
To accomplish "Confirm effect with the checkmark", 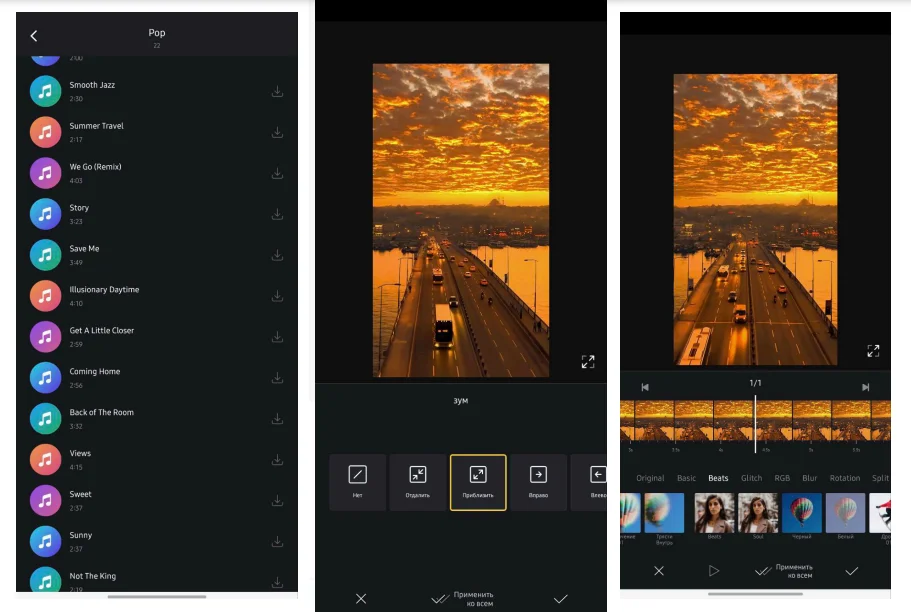I will [x=852, y=571].
